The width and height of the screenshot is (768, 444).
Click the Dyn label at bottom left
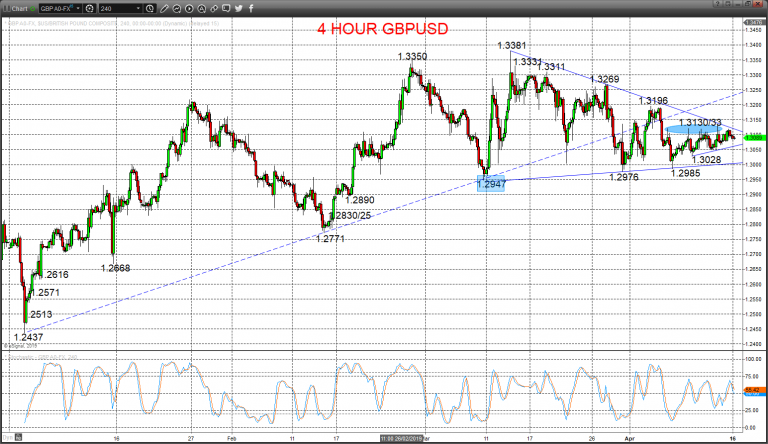[x=8, y=437]
